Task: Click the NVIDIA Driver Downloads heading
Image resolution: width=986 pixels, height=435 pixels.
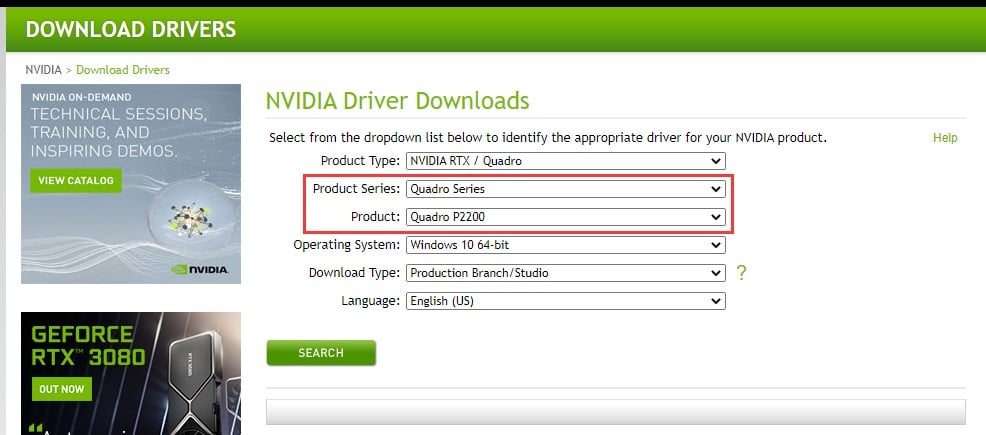Action: 397,101
